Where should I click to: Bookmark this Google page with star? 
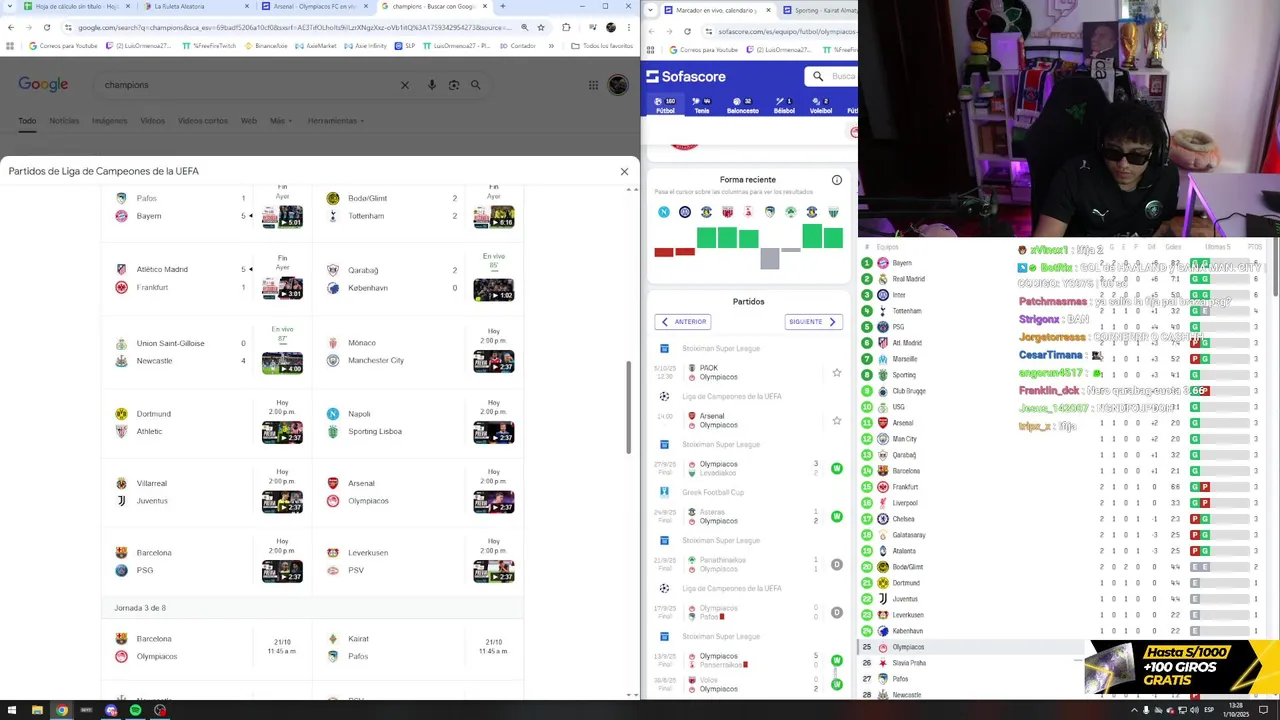[541, 28]
